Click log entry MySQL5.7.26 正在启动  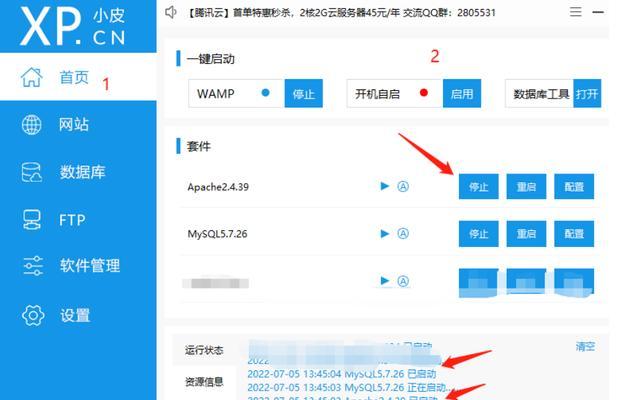coord(347,387)
